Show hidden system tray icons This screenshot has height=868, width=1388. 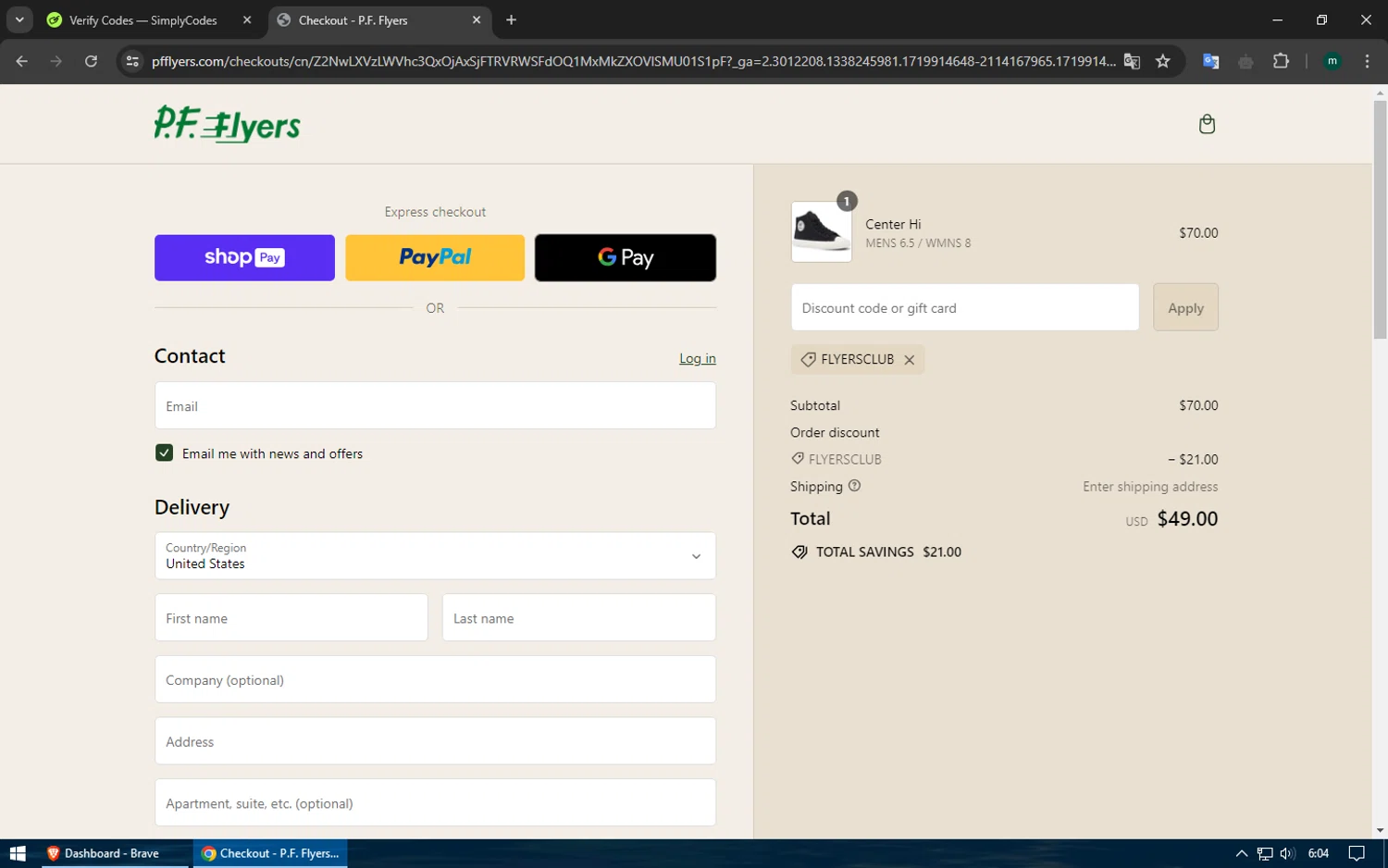tap(1242, 853)
